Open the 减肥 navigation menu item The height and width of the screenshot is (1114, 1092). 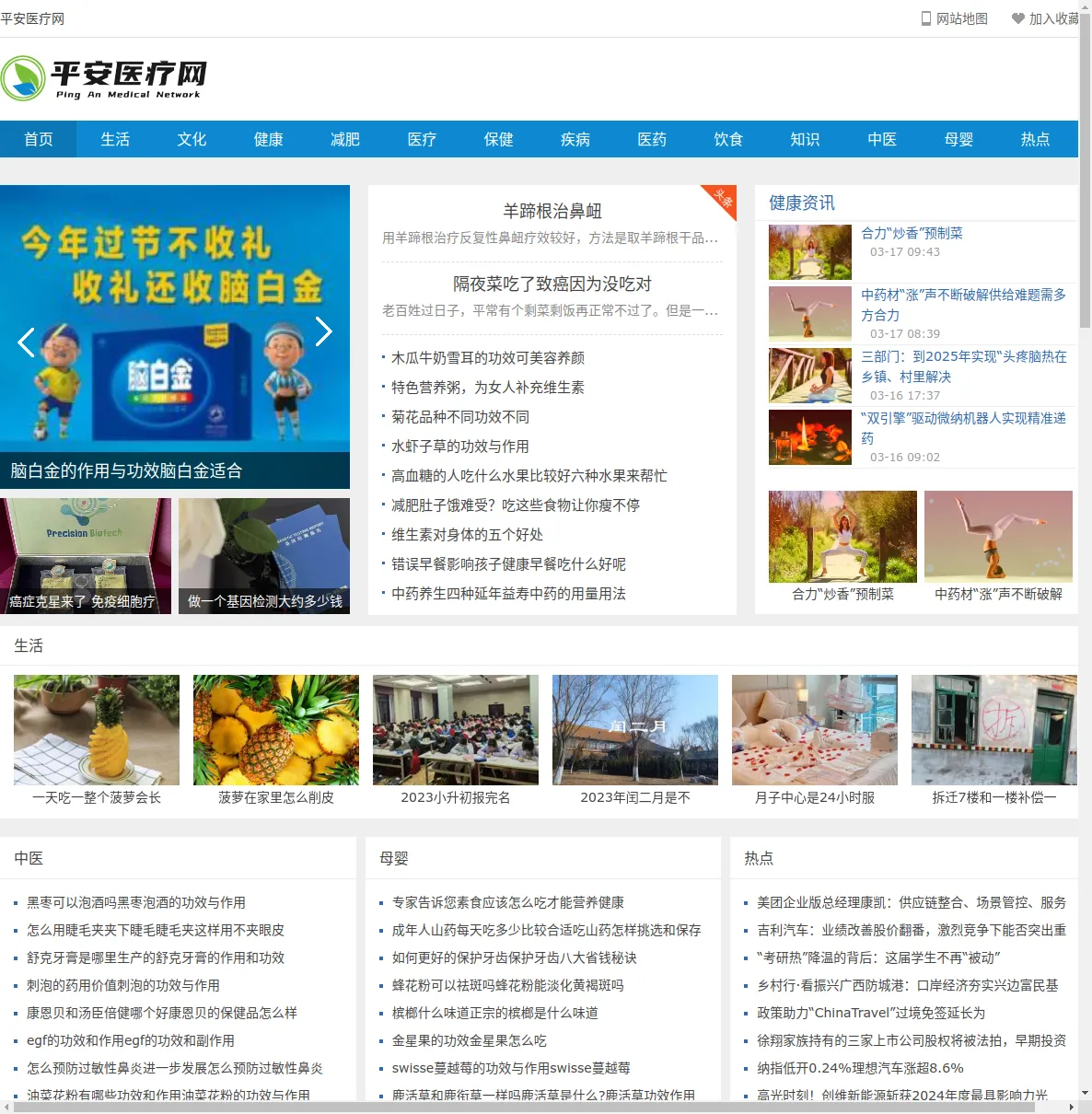345,139
